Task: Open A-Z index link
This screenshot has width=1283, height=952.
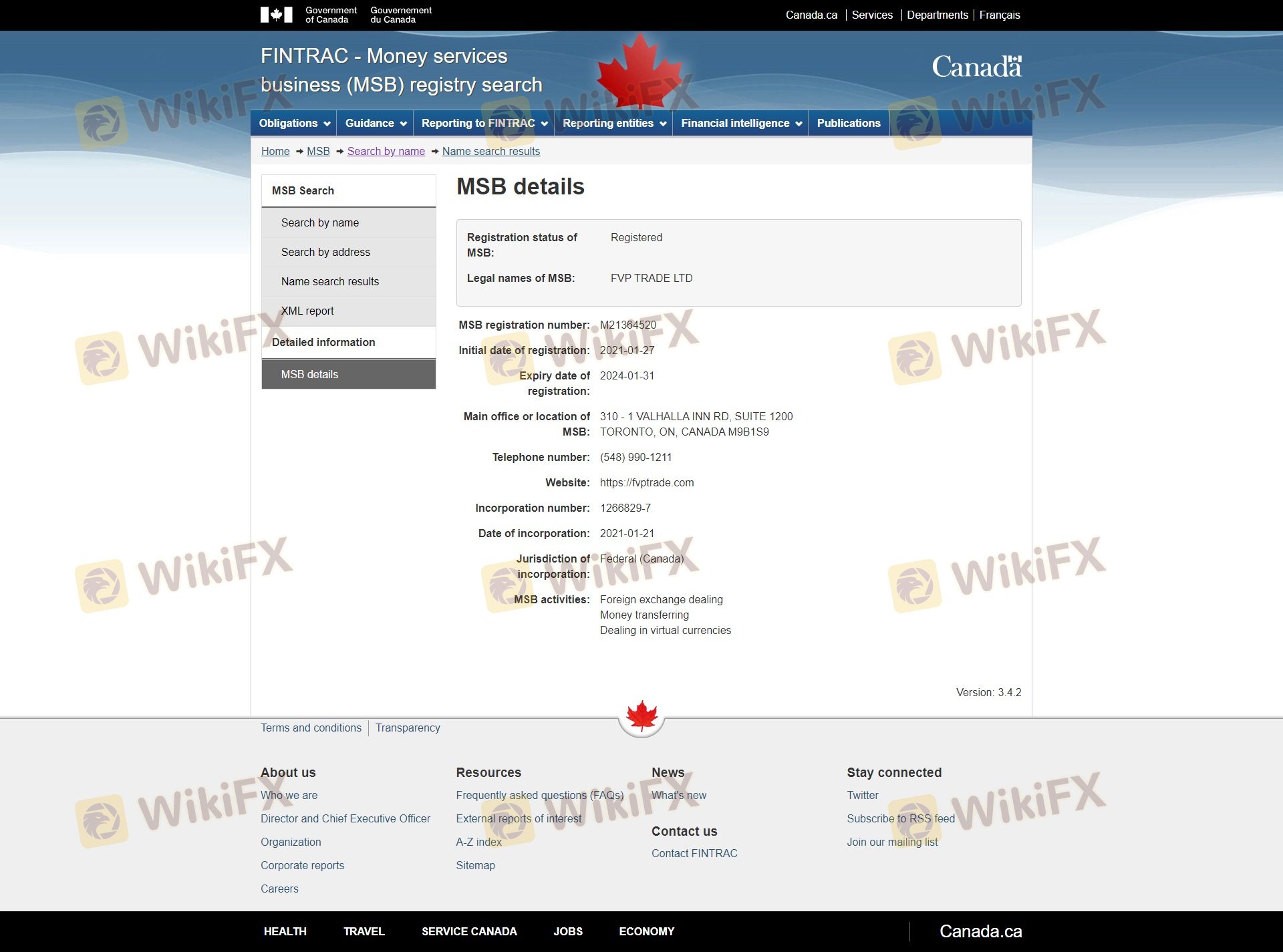Action: click(478, 842)
